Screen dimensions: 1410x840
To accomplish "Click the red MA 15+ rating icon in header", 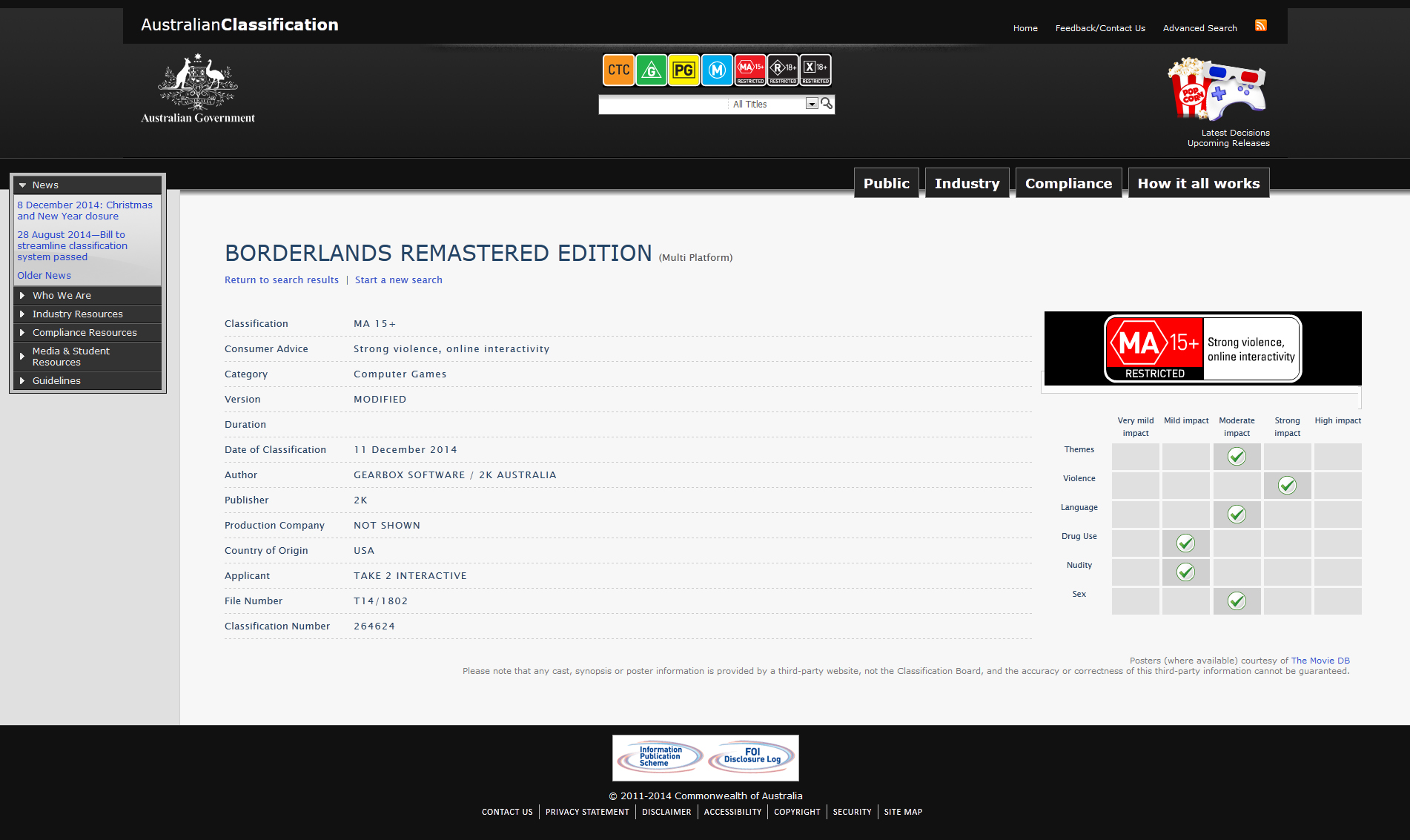I will 749,70.
